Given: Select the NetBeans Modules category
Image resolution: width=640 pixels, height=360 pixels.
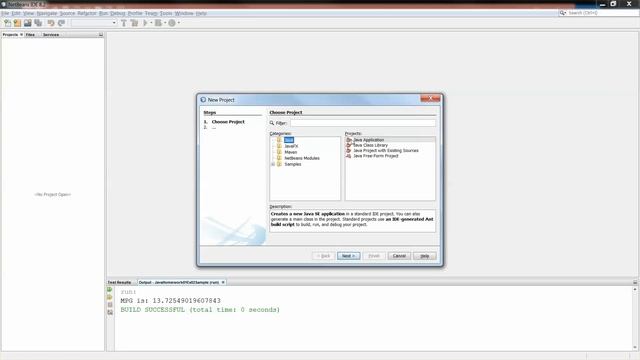Looking at the screenshot, I should point(302,158).
